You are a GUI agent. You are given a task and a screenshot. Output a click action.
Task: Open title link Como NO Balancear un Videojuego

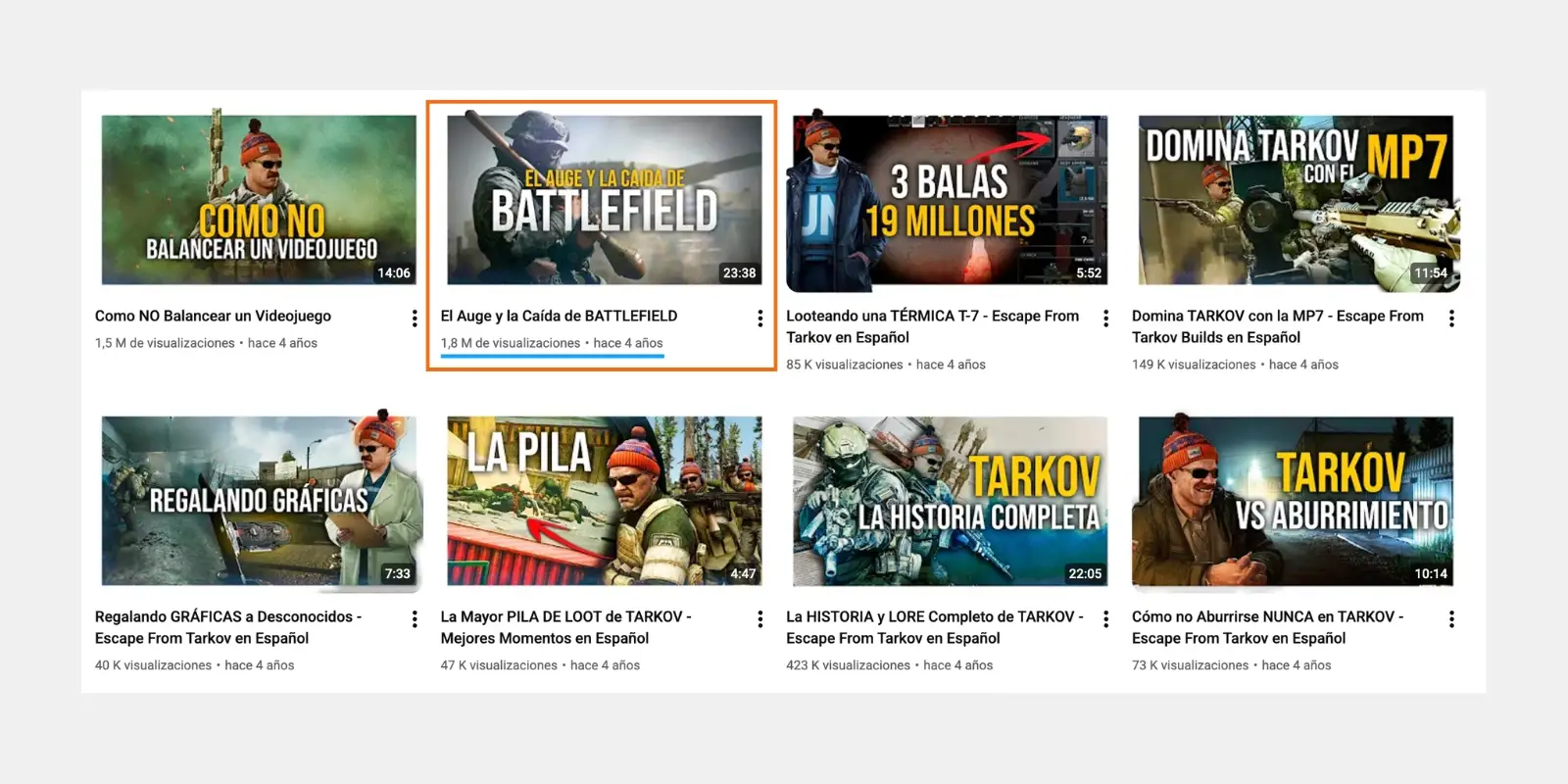213,316
